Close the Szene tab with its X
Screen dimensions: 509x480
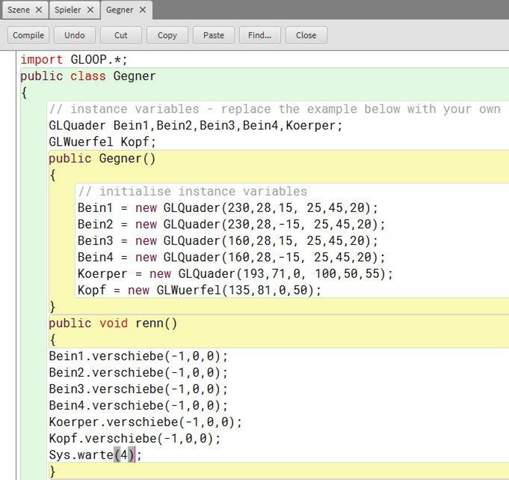click(39, 10)
